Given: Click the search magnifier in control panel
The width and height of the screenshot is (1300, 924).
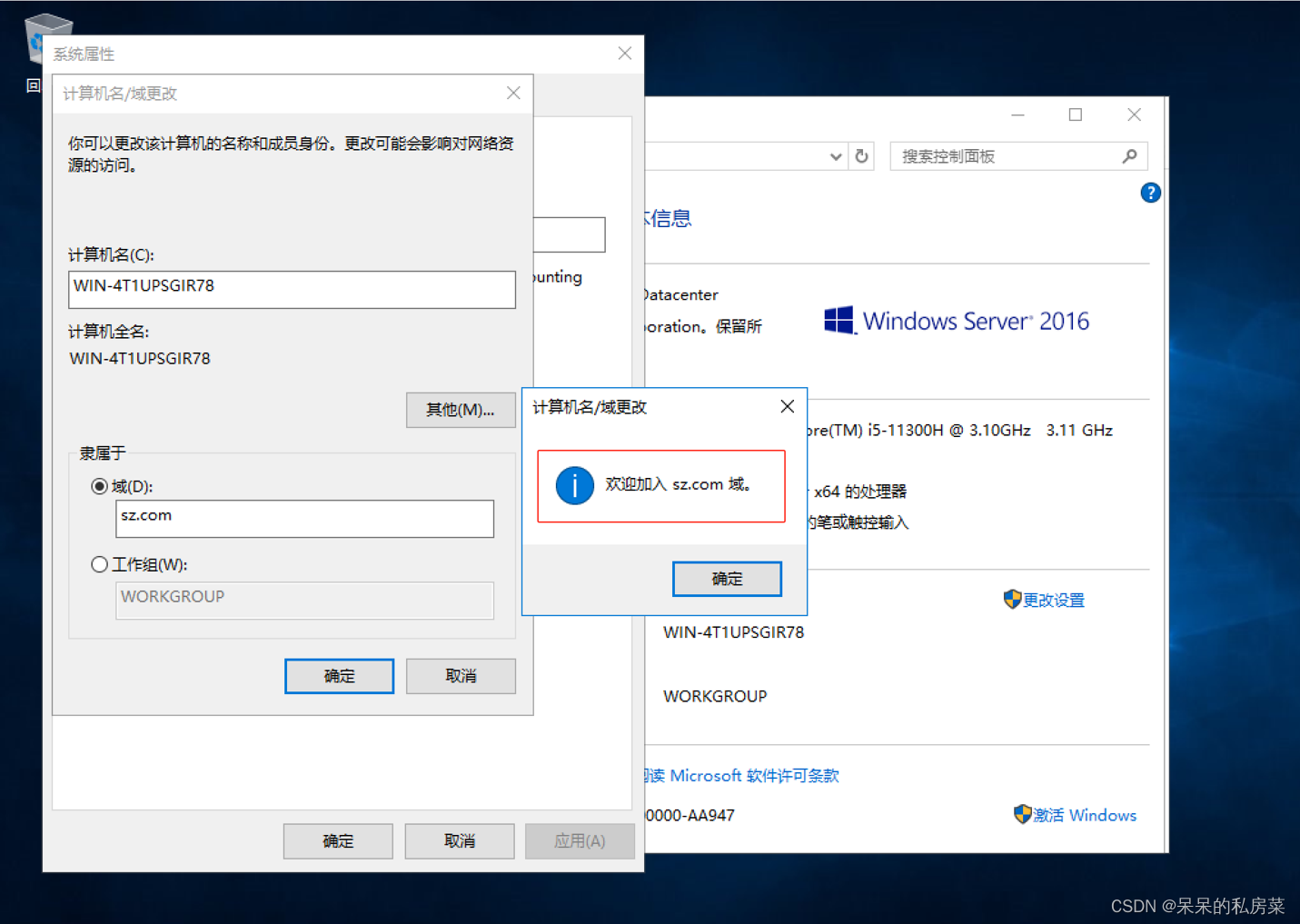Looking at the screenshot, I should [x=1129, y=156].
